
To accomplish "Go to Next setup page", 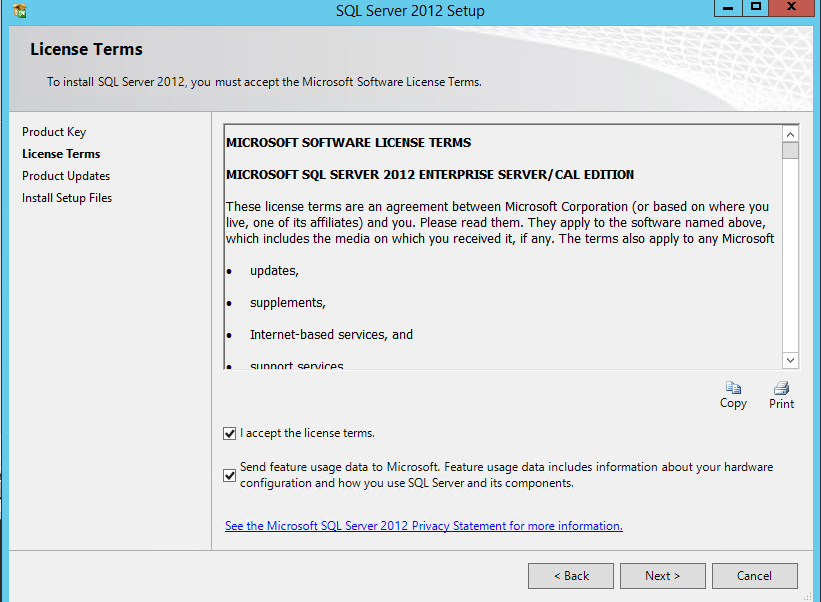I will pyautogui.click(x=662, y=576).
